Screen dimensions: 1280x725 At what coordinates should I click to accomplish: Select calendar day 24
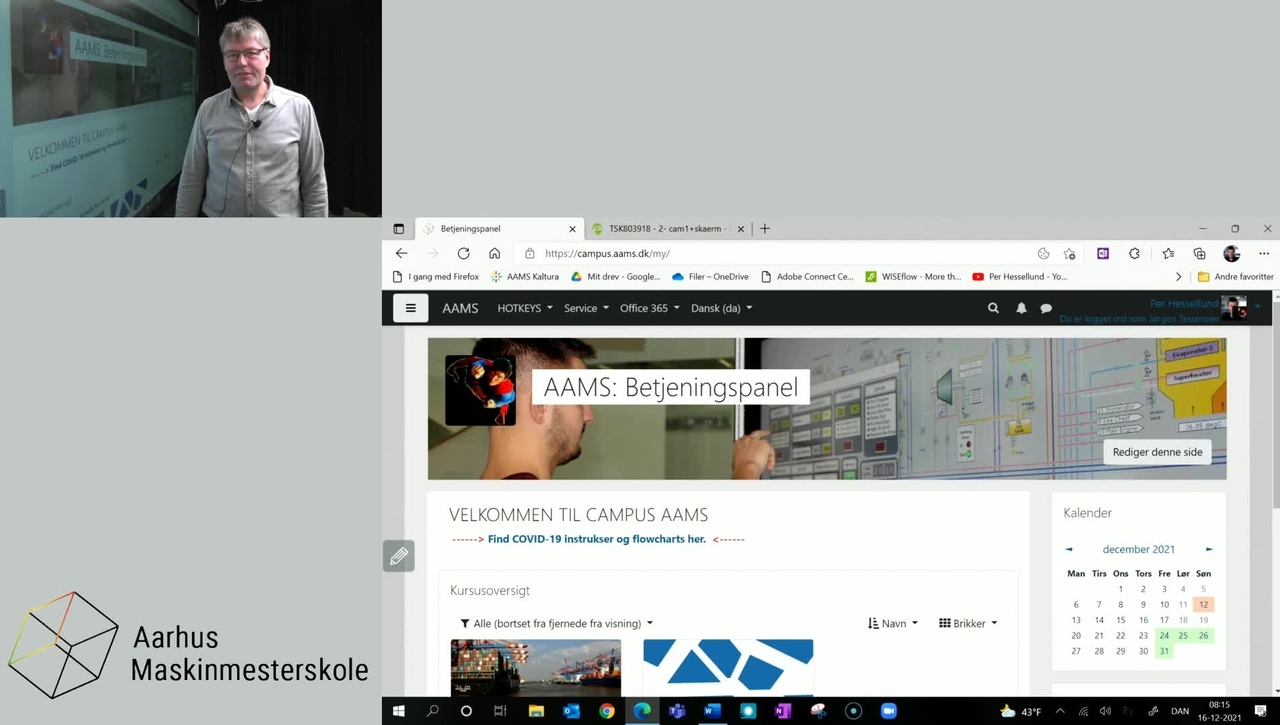tap(1164, 635)
